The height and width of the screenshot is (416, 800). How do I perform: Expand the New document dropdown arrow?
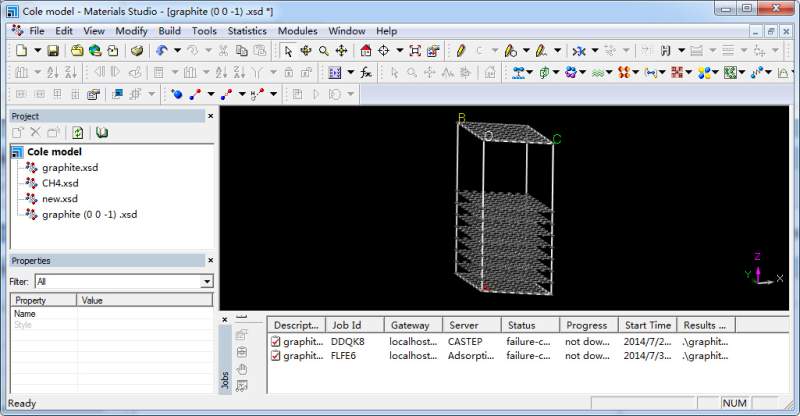pyautogui.click(x=37, y=51)
